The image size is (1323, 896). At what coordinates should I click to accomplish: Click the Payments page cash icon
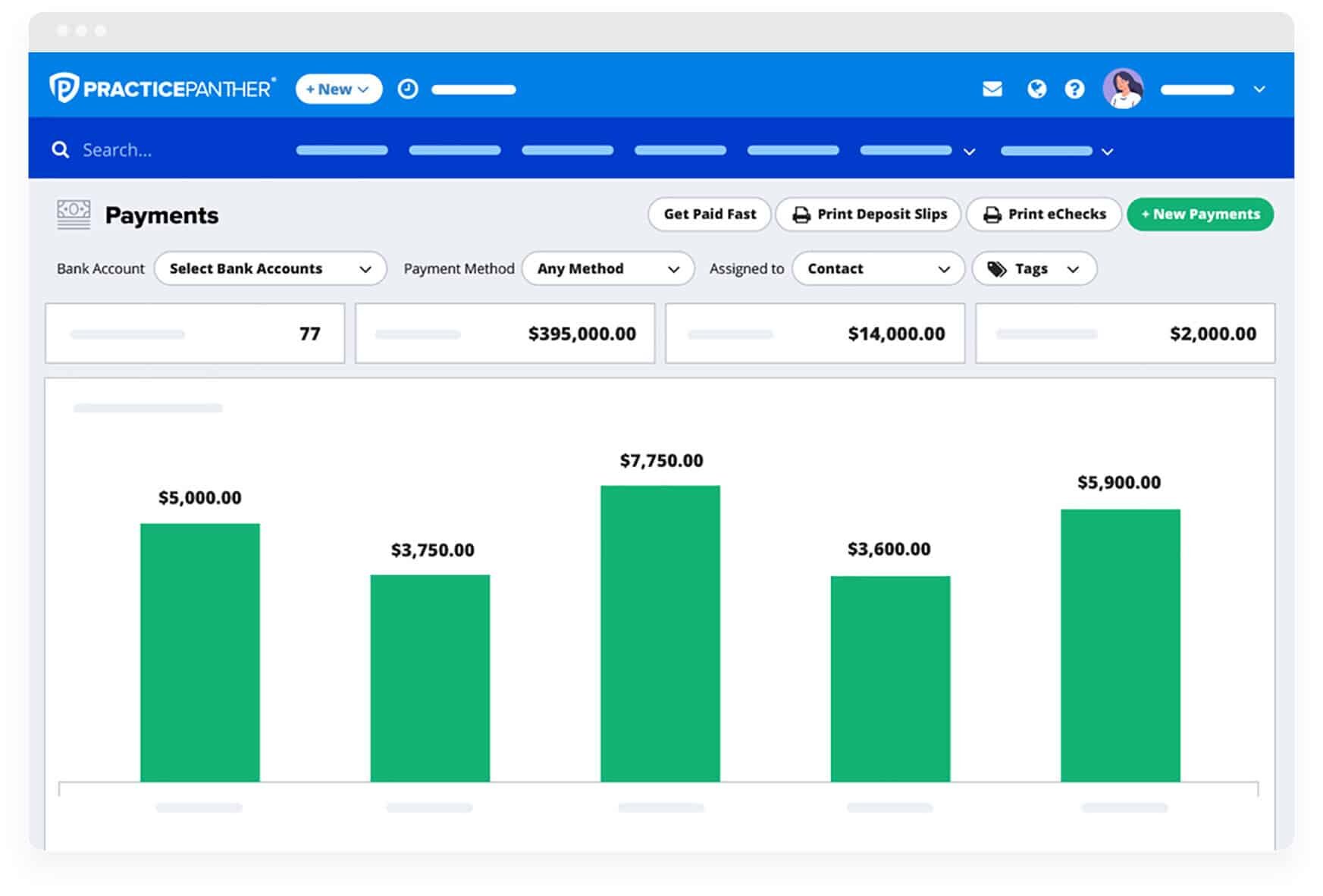[74, 215]
